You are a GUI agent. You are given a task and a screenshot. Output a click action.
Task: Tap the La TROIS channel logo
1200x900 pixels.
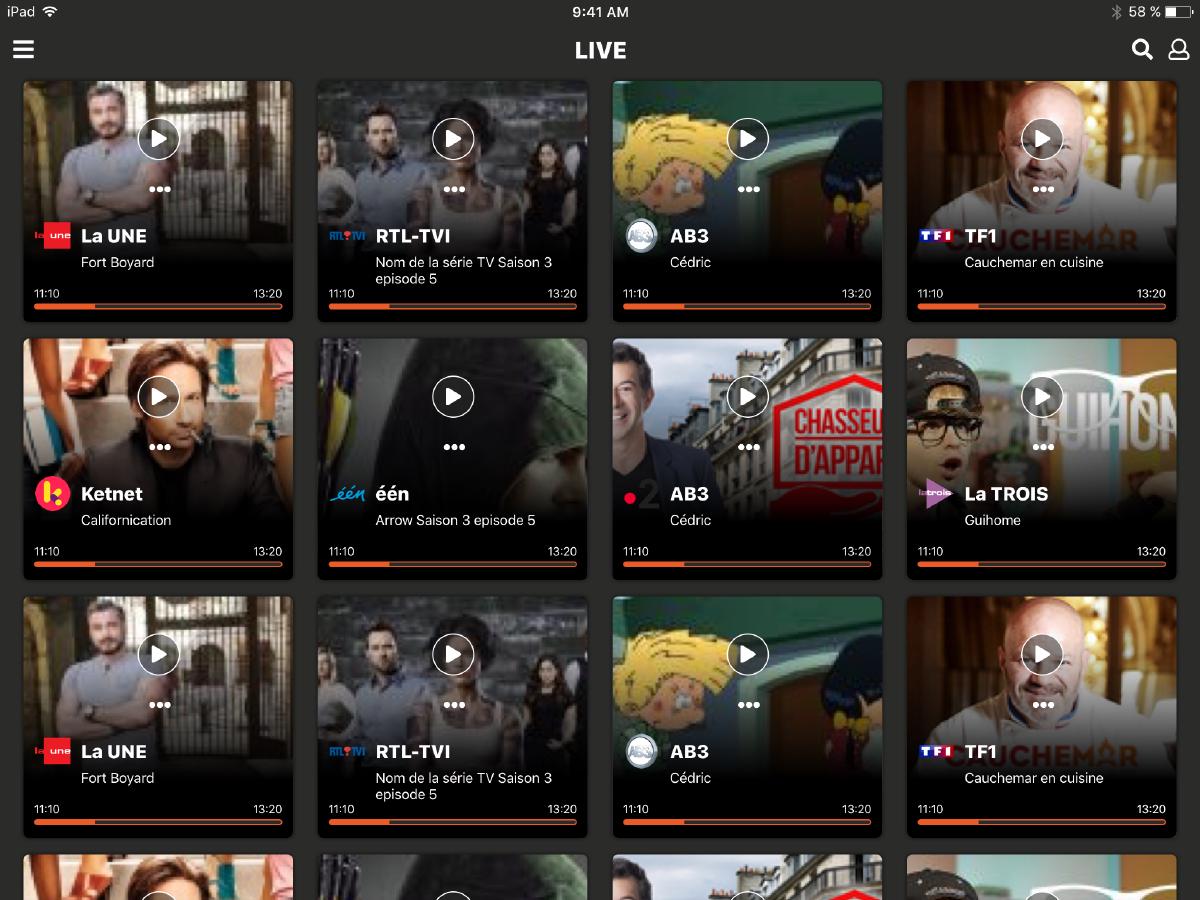pos(936,494)
